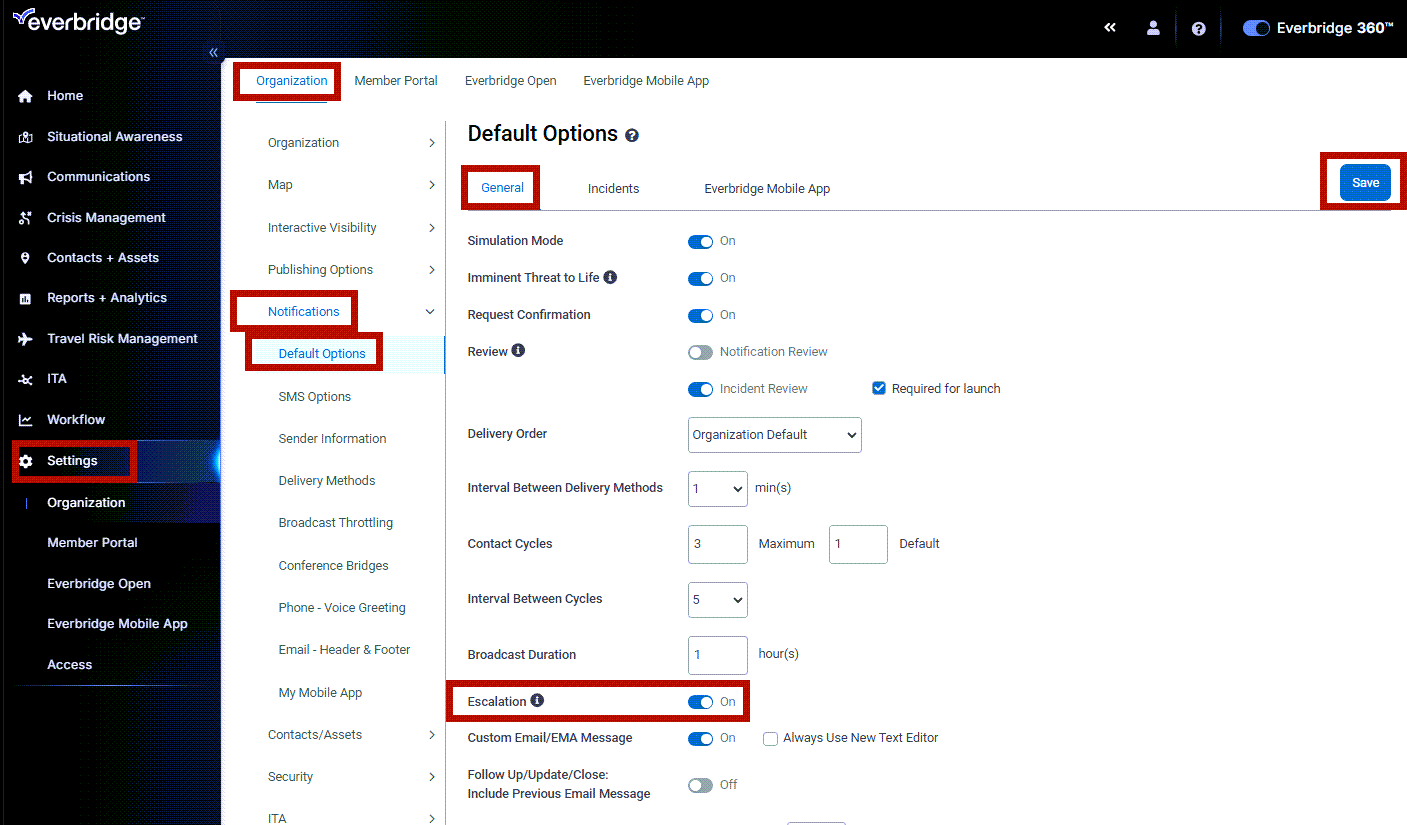Toggle Custom Email/EMA Message switch
This screenshot has width=1407, height=825.
(x=700, y=738)
